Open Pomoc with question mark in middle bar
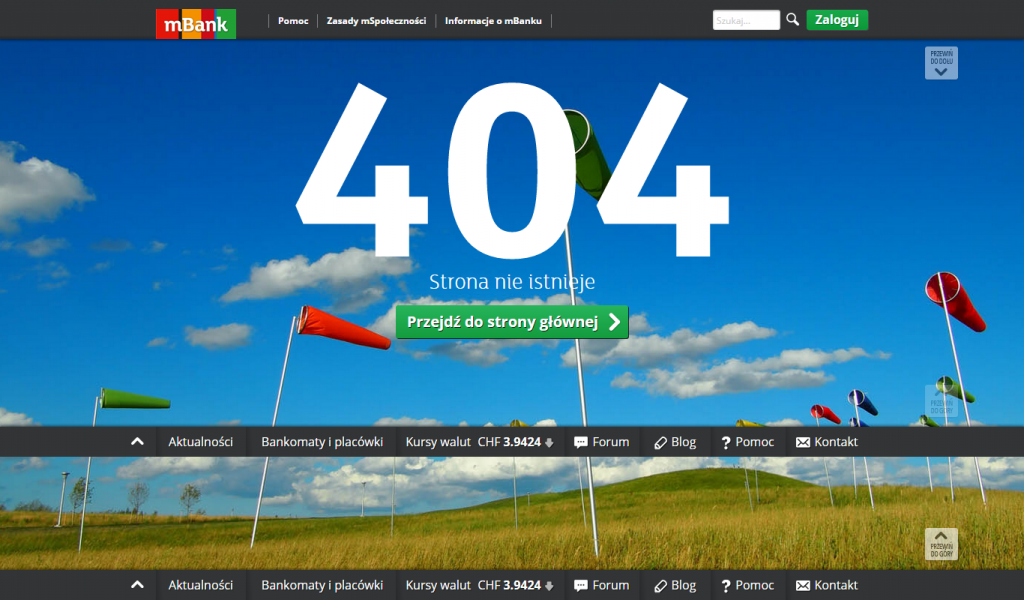The height and width of the screenshot is (600, 1024). point(747,442)
